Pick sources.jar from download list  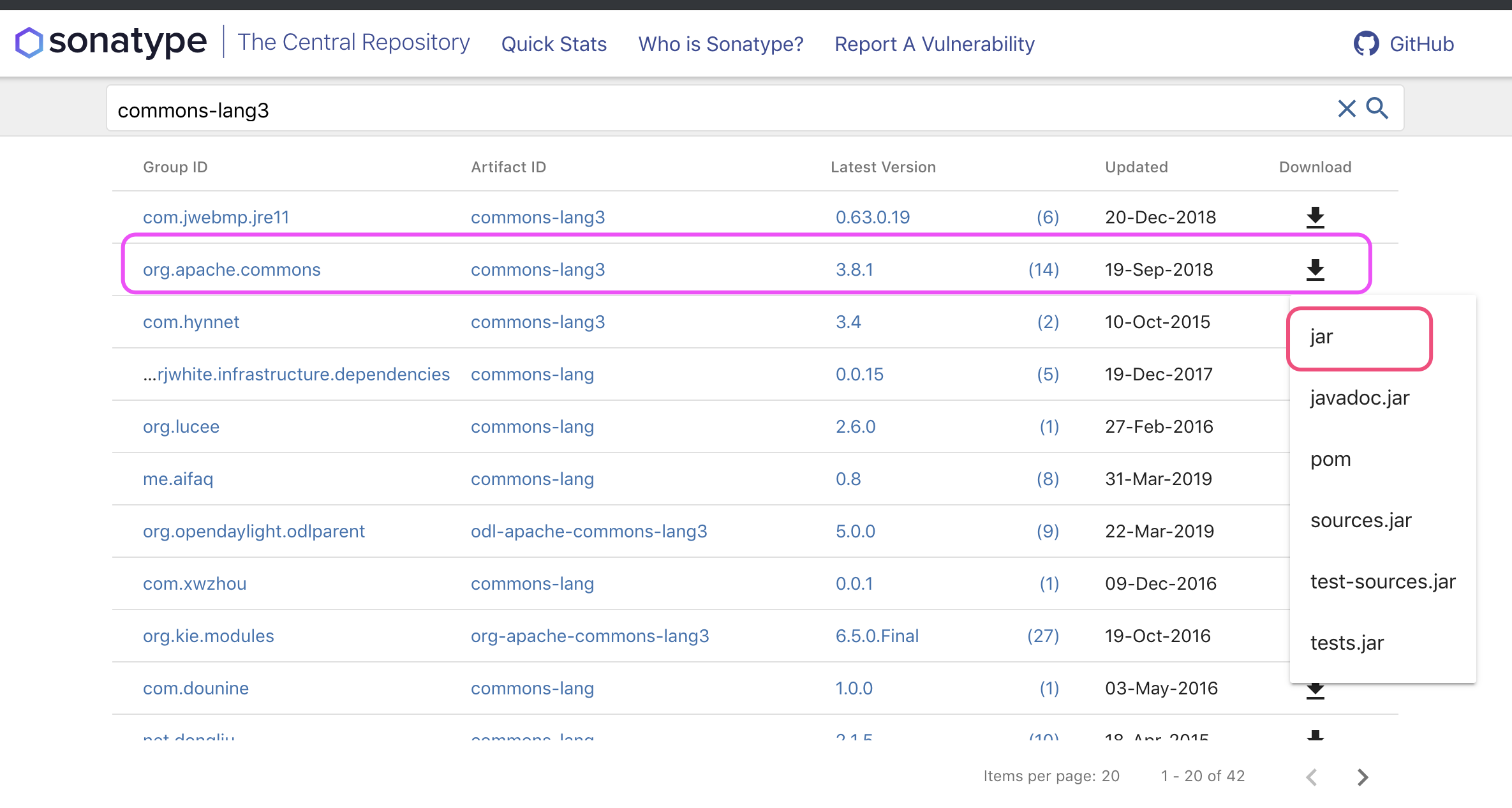[x=1361, y=520]
